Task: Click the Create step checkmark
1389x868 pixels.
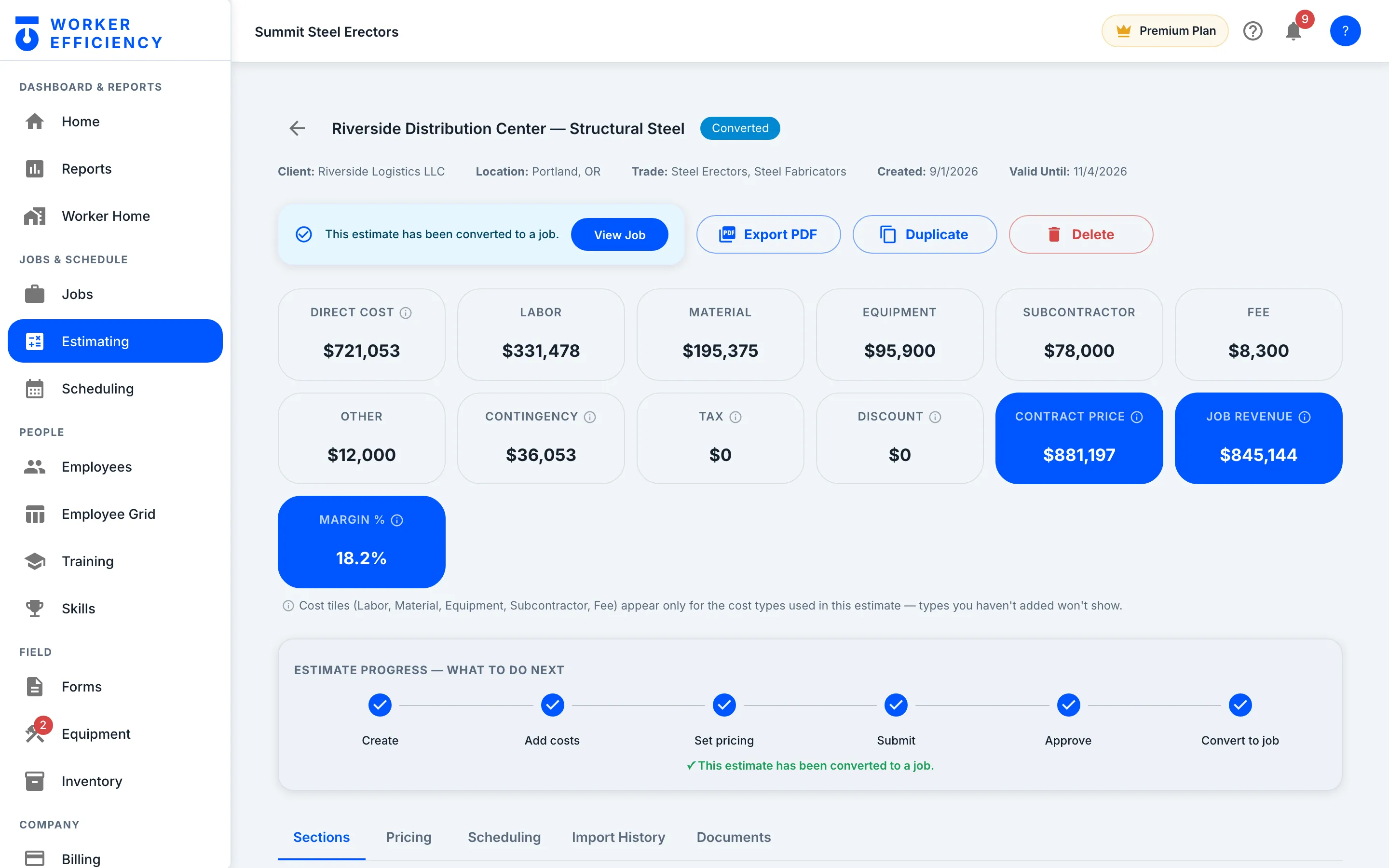Action: [x=380, y=705]
